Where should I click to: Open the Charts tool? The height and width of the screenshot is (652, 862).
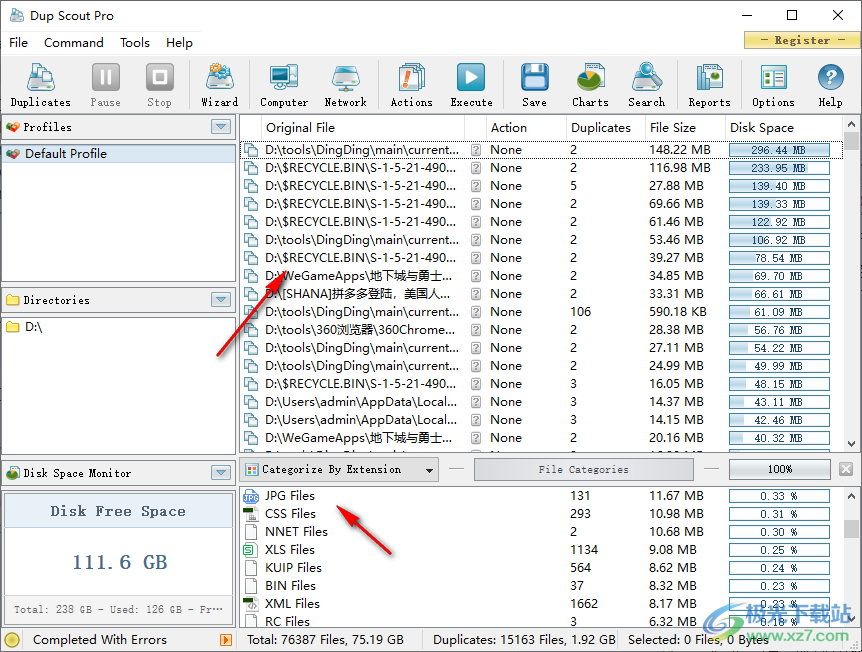click(590, 85)
